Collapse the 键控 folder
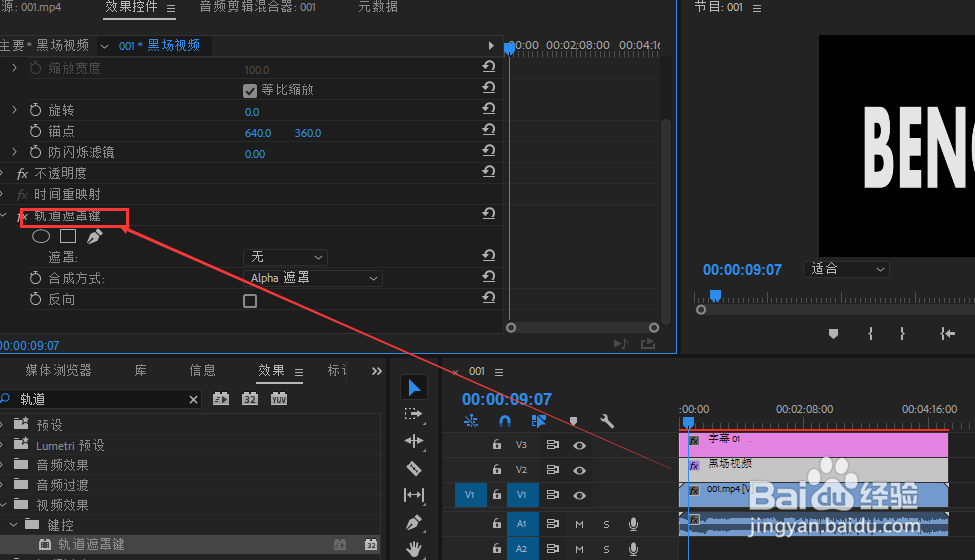 click(x=13, y=525)
